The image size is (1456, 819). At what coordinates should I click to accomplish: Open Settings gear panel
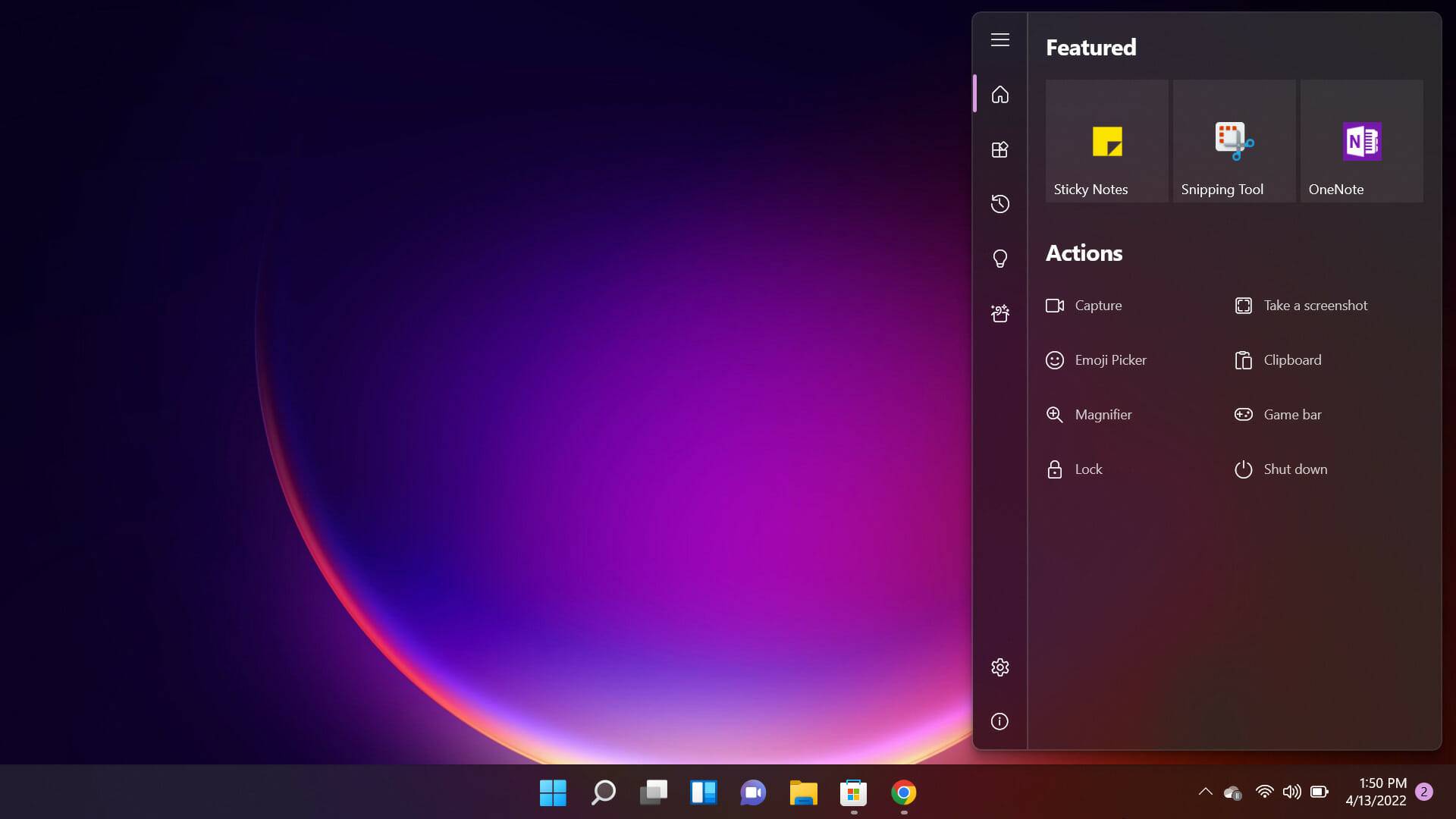pyautogui.click(x=999, y=667)
